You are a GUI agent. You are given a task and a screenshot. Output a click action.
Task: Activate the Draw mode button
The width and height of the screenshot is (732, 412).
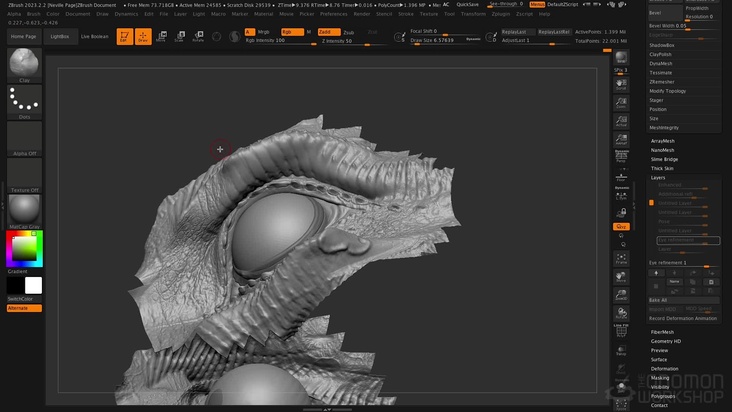[x=143, y=37]
